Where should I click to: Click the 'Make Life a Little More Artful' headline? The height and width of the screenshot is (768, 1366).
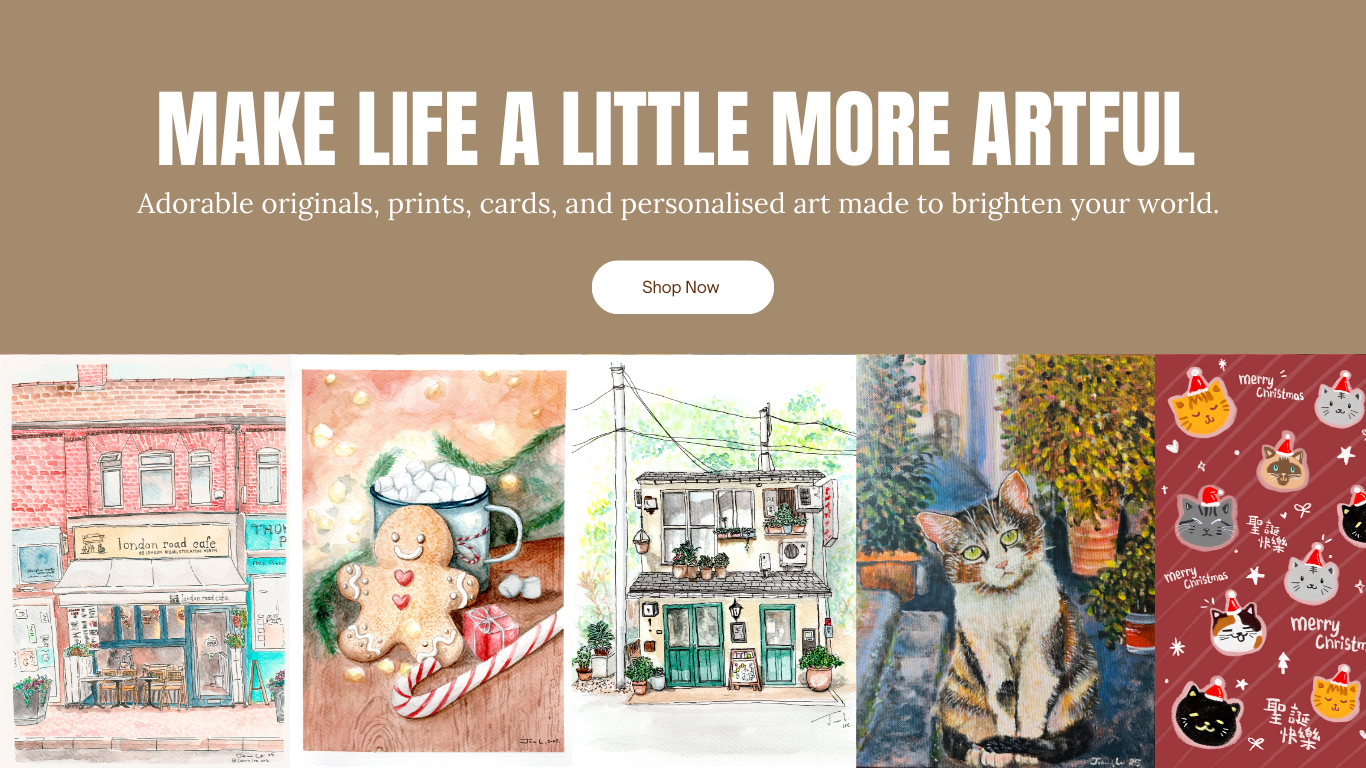[x=676, y=129]
